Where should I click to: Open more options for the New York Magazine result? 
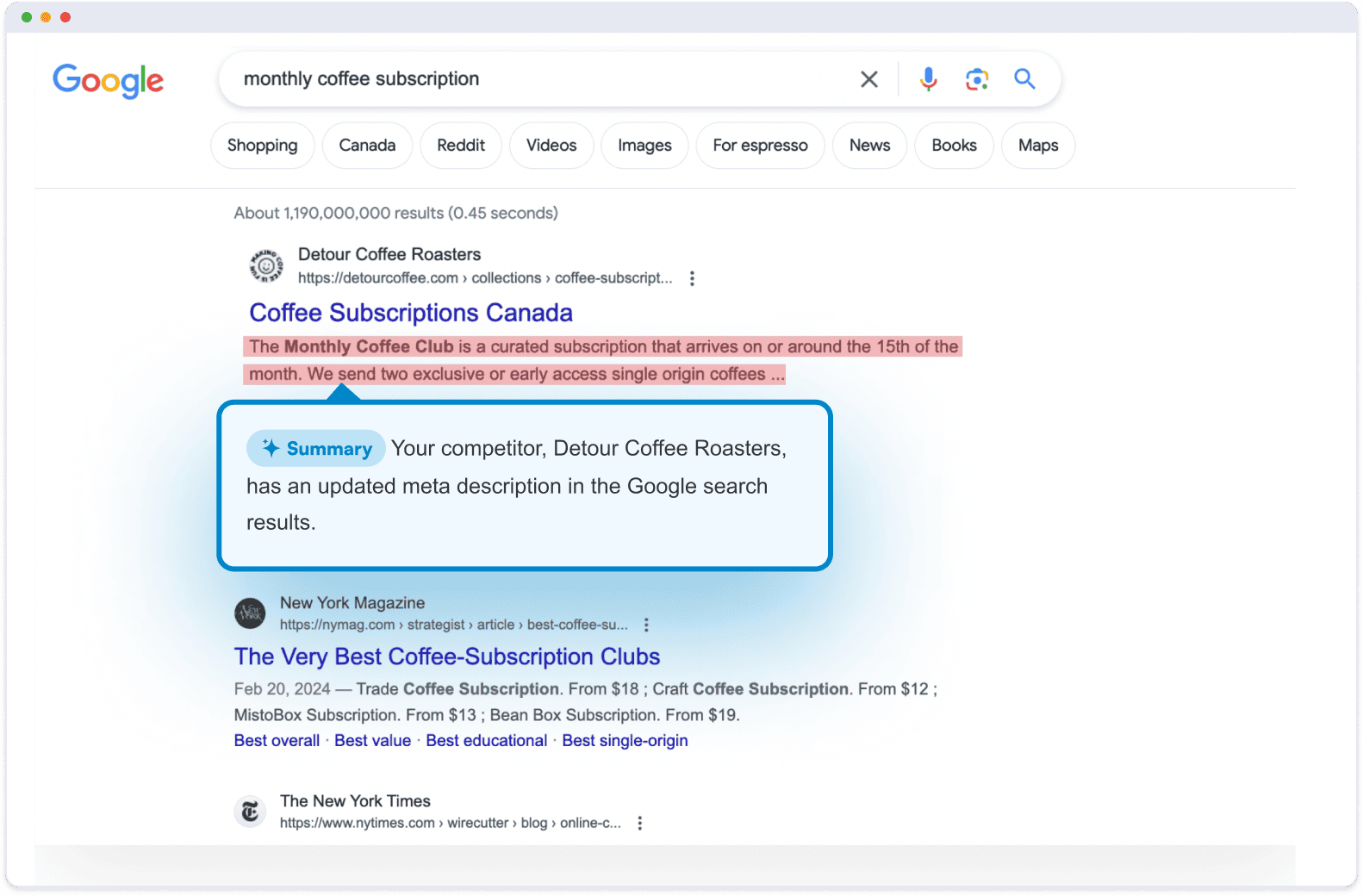click(x=646, y=625)
